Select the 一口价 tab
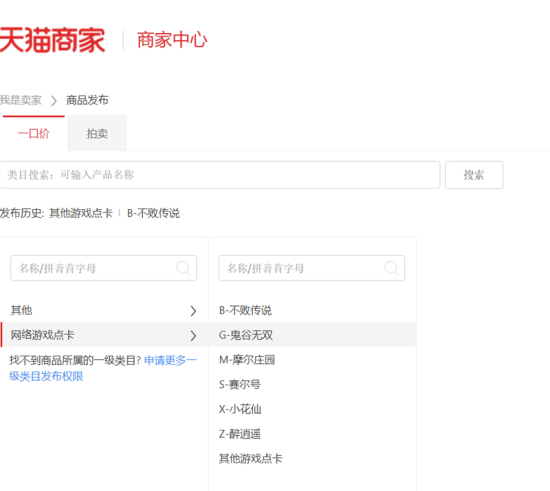550x491 pixels. 34,133
